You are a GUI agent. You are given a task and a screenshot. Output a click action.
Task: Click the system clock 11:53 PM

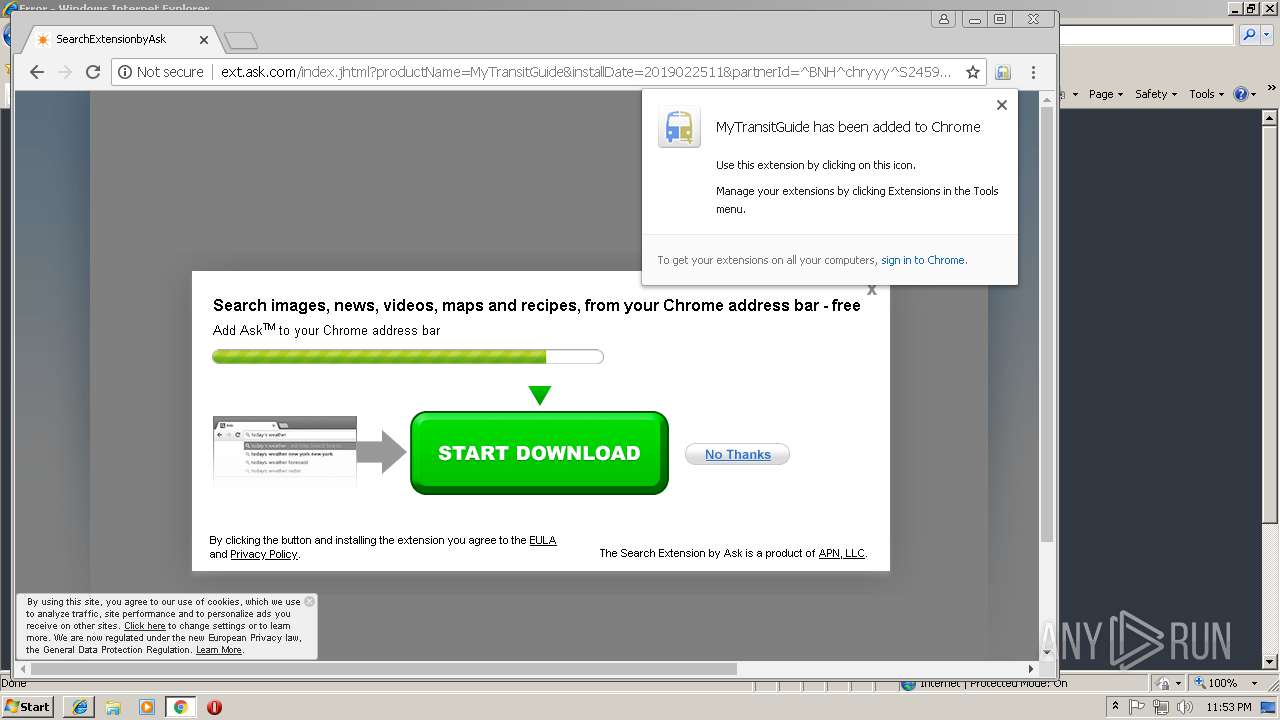click(x=1229, y=707)
